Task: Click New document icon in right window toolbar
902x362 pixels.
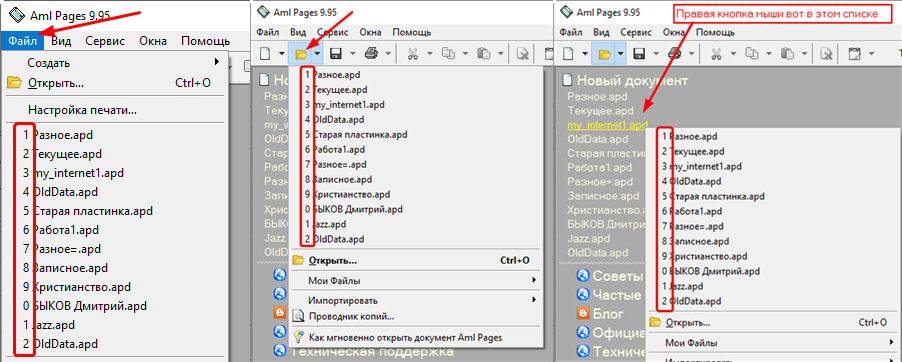Action: (568, 54)
